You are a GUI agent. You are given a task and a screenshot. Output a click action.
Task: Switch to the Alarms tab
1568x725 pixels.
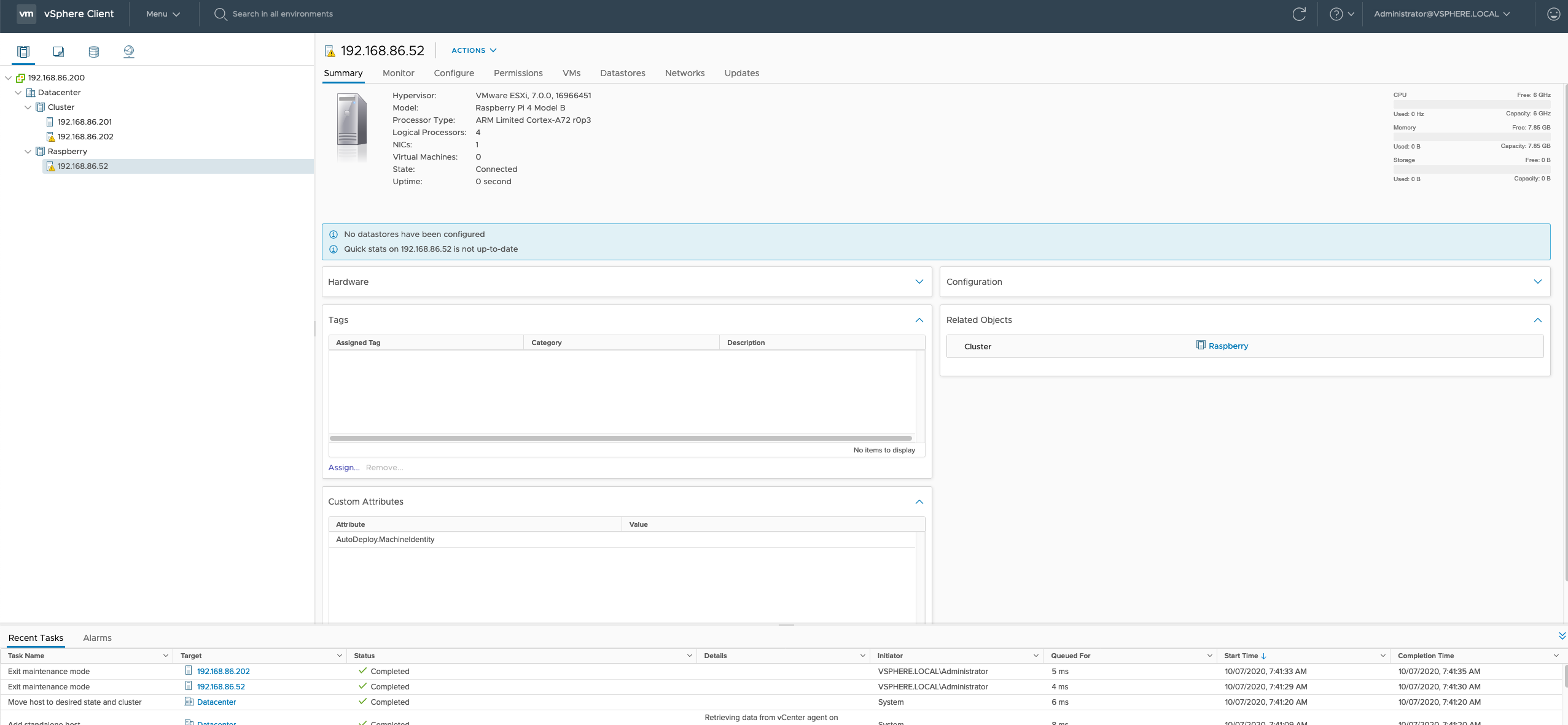(x=97, y=638)
